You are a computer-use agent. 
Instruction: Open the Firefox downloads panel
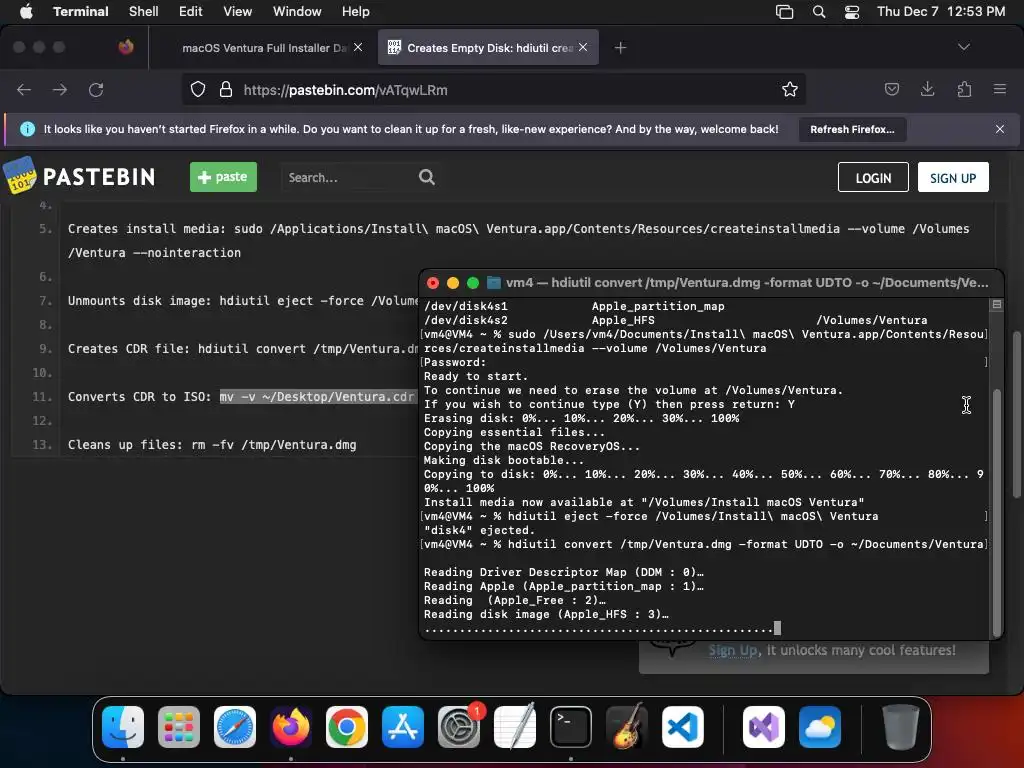[x=927, y=89]
